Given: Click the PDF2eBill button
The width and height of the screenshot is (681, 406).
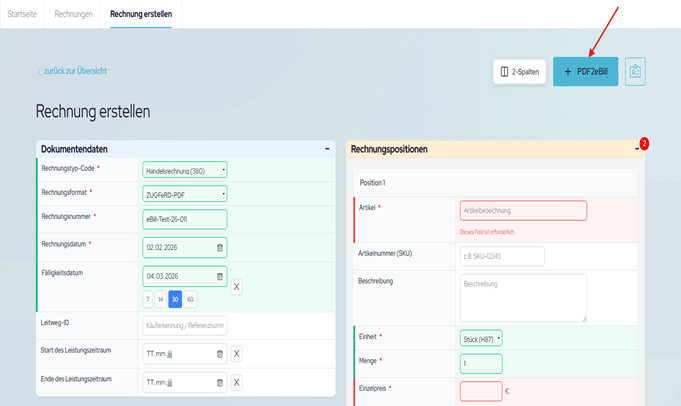Looking at the screenshot, I should (x=585, y=71).
